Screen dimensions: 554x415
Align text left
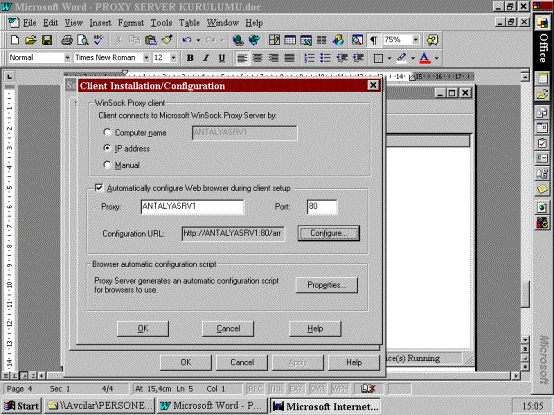242,58
